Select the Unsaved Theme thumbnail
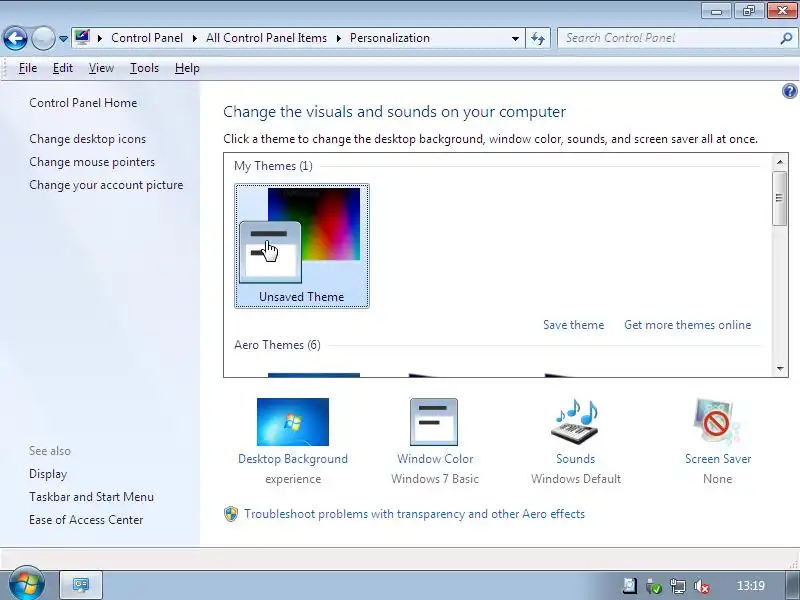 pos(302,246)
